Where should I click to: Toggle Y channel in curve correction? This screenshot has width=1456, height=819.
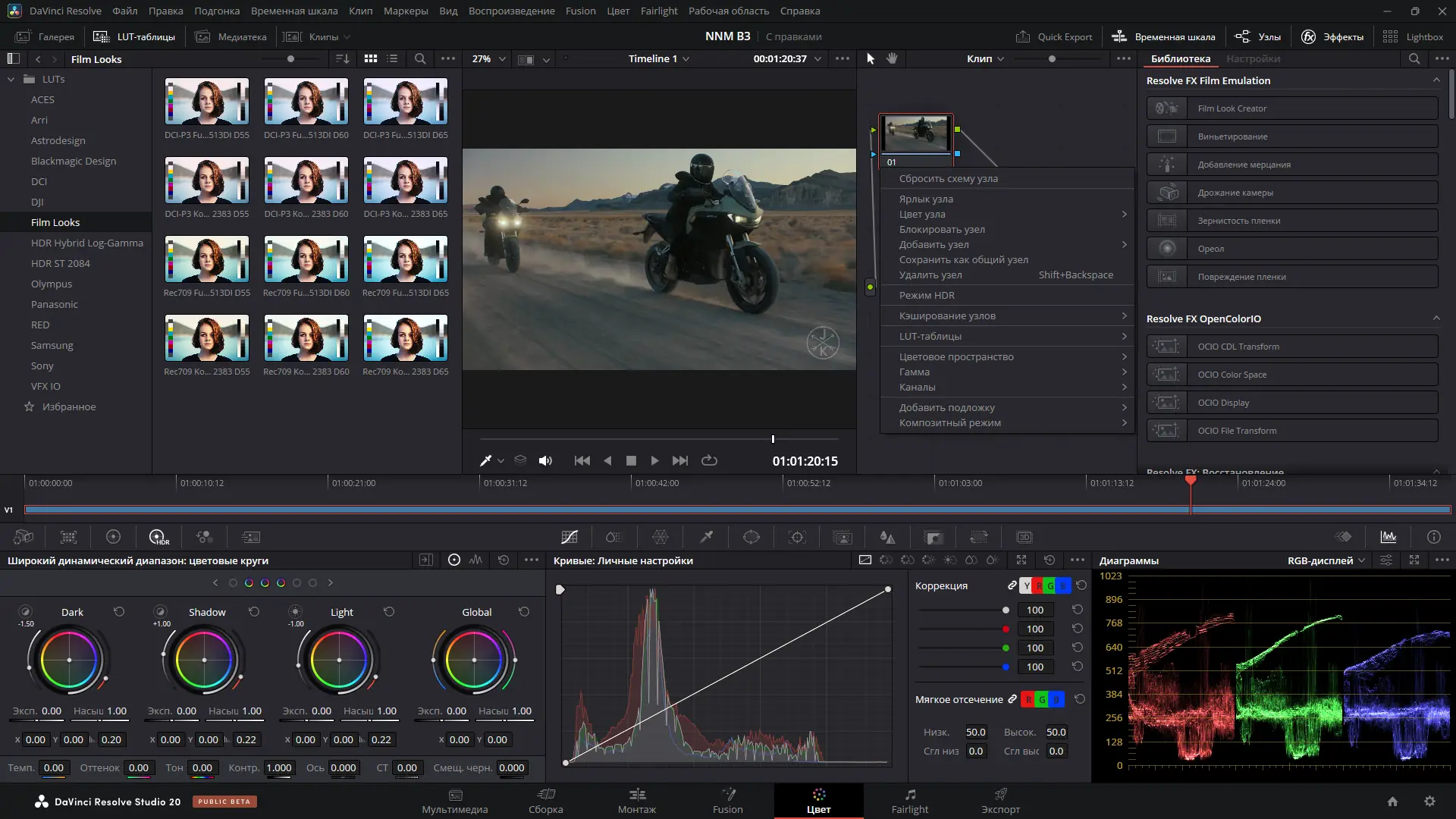point(1026,585)
